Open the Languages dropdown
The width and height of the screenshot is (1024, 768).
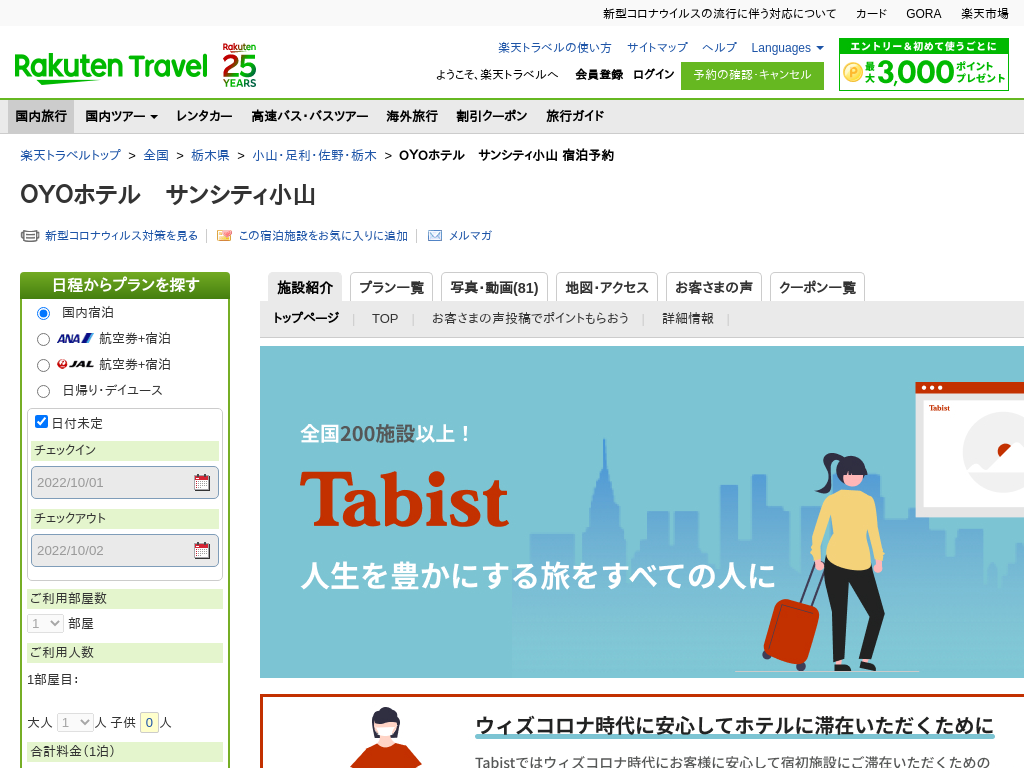[x=787, y=48]
